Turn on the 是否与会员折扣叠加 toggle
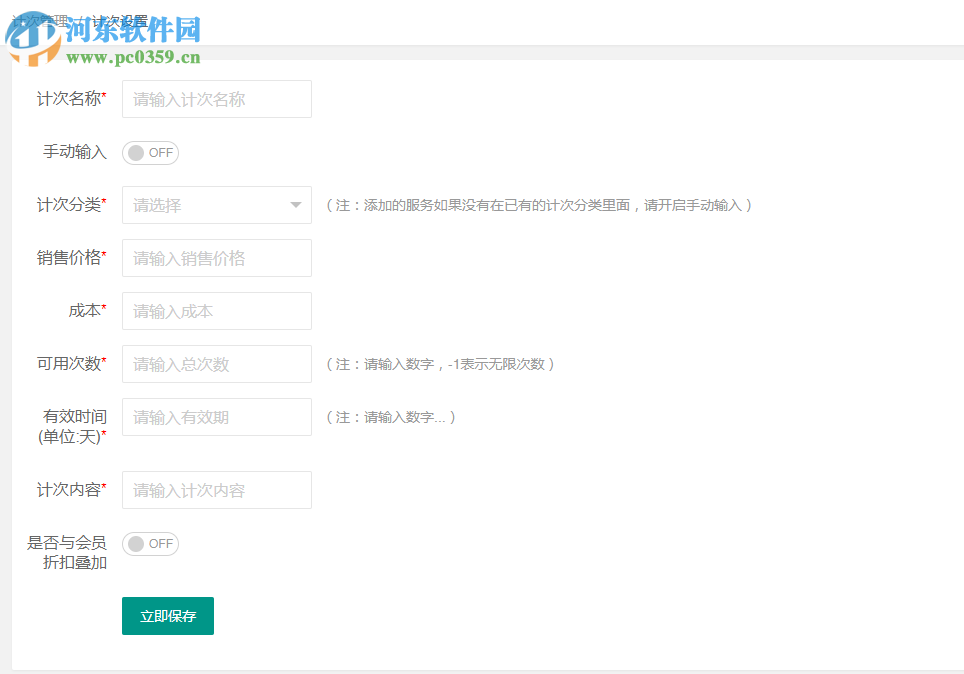 pos(150,543)
